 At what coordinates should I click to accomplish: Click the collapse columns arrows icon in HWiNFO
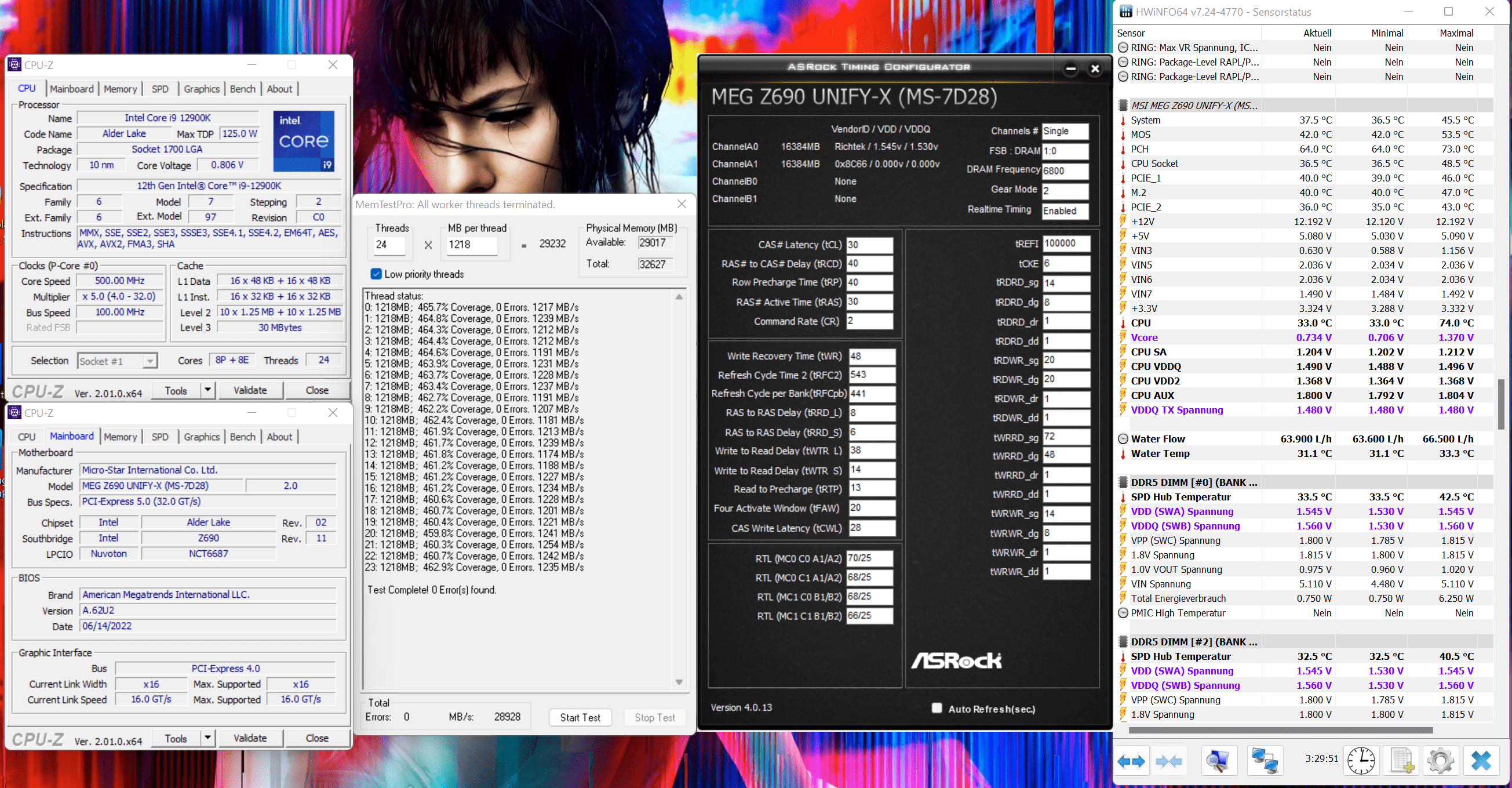1168,761
